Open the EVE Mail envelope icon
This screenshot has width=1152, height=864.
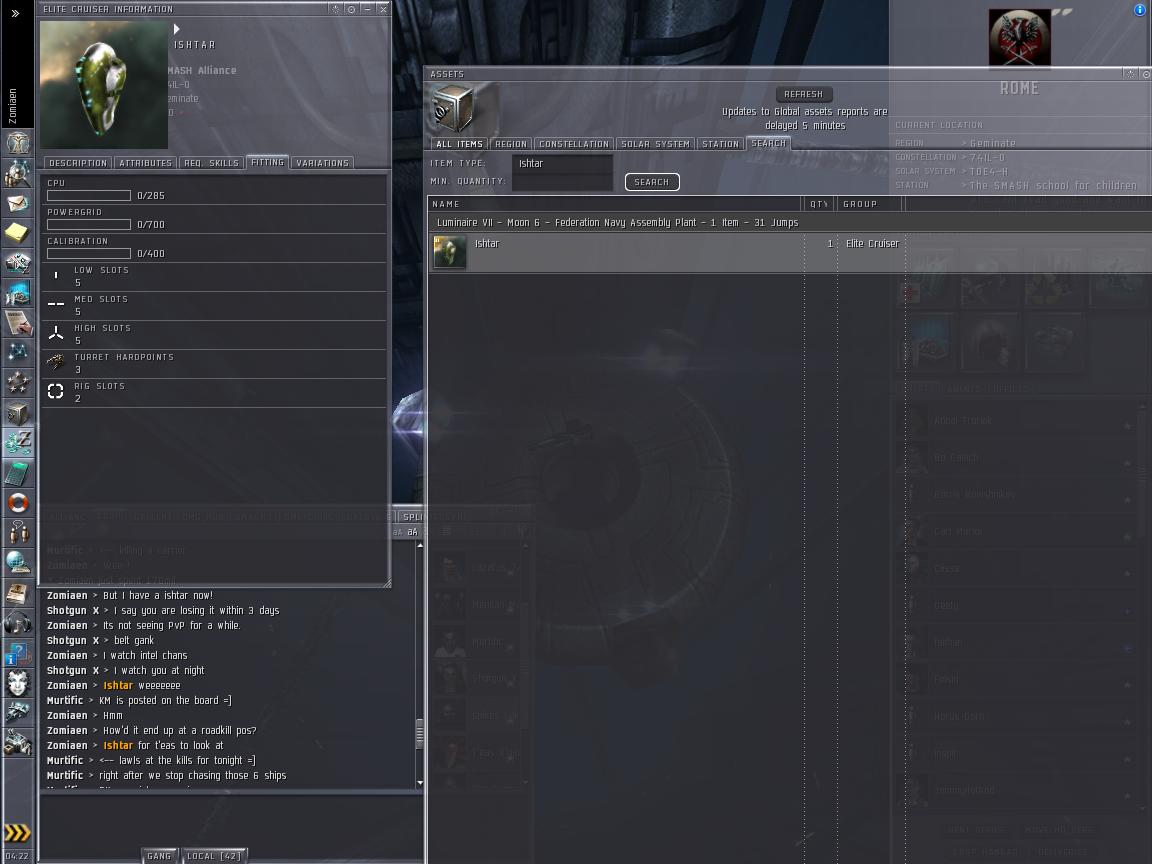pos(18,203)
